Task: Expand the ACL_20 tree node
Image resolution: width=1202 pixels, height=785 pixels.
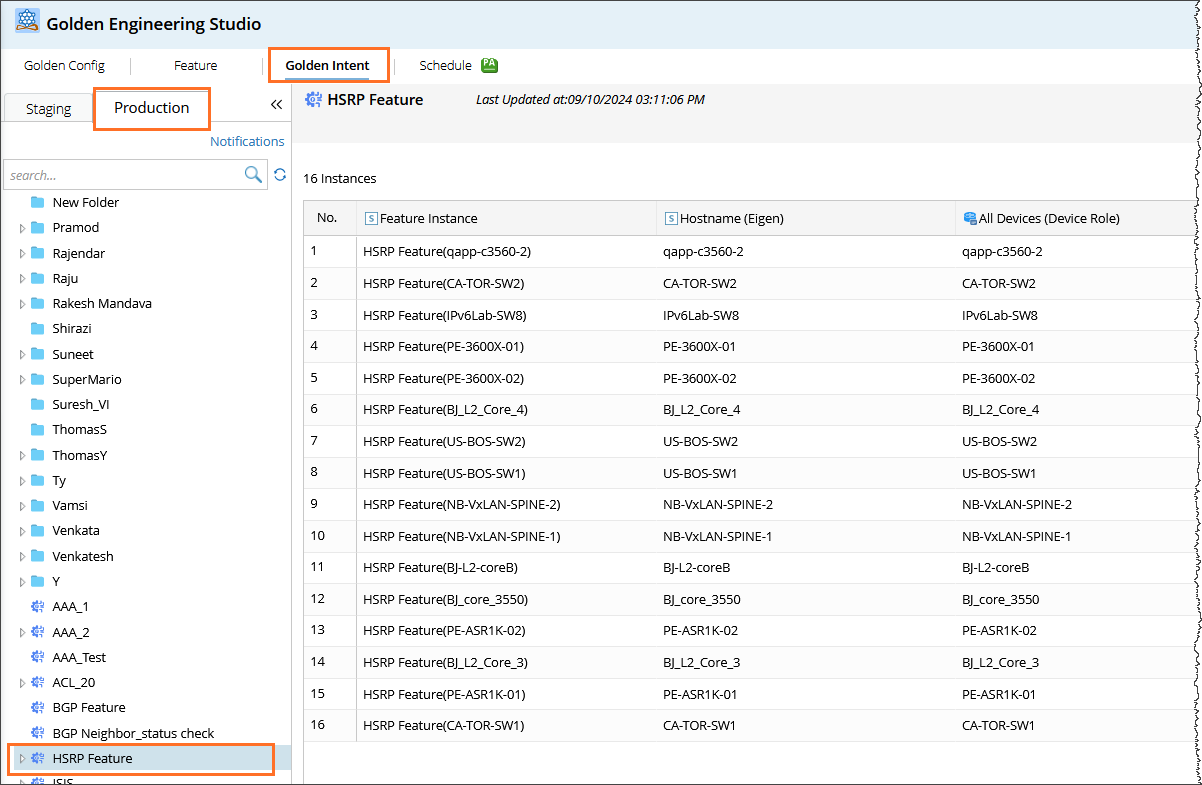Action: (22, 683)
